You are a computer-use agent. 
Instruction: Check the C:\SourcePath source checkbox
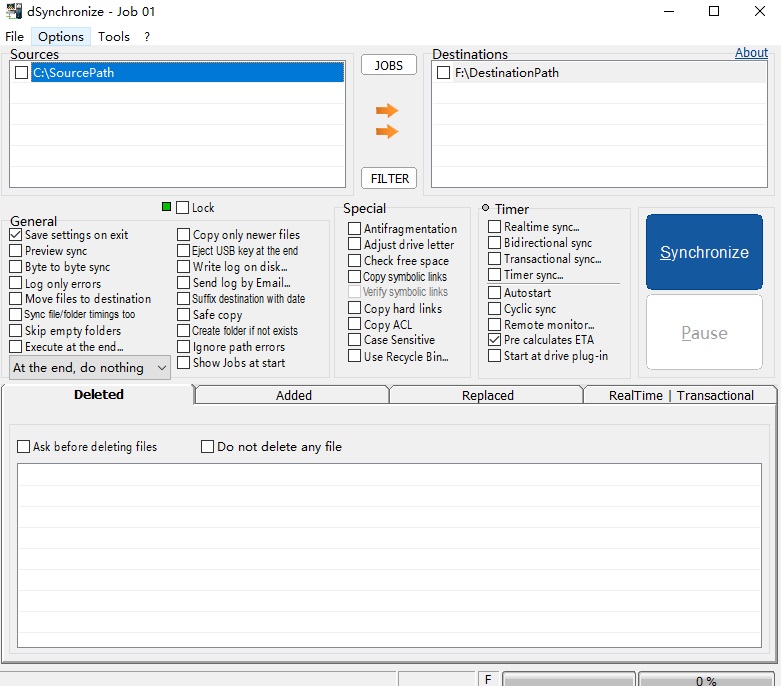21,73
